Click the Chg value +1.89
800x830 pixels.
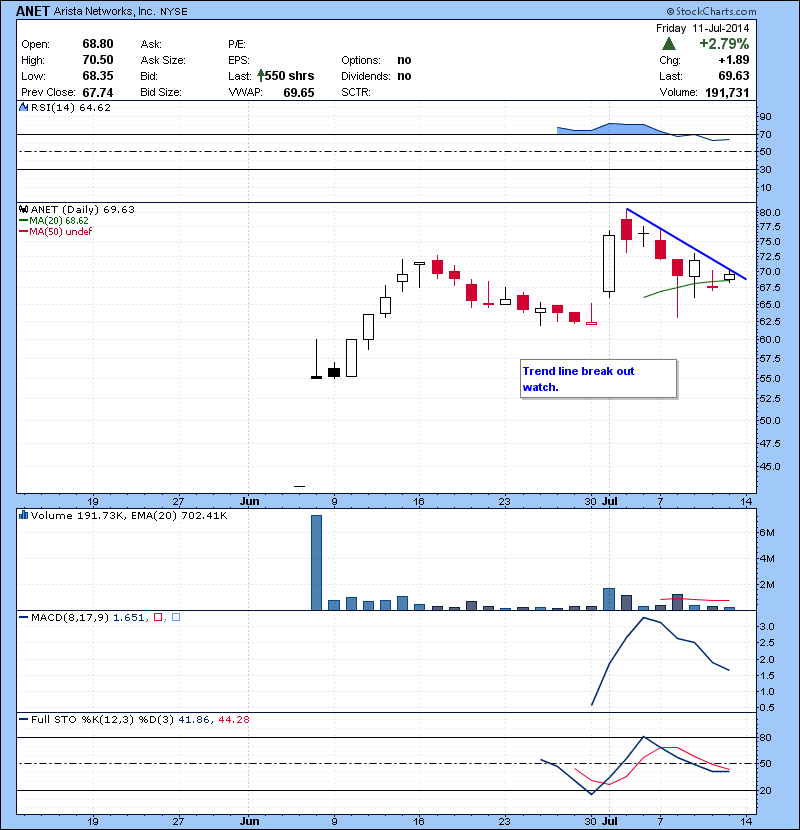pyautogui.click(x=734, y=60)
